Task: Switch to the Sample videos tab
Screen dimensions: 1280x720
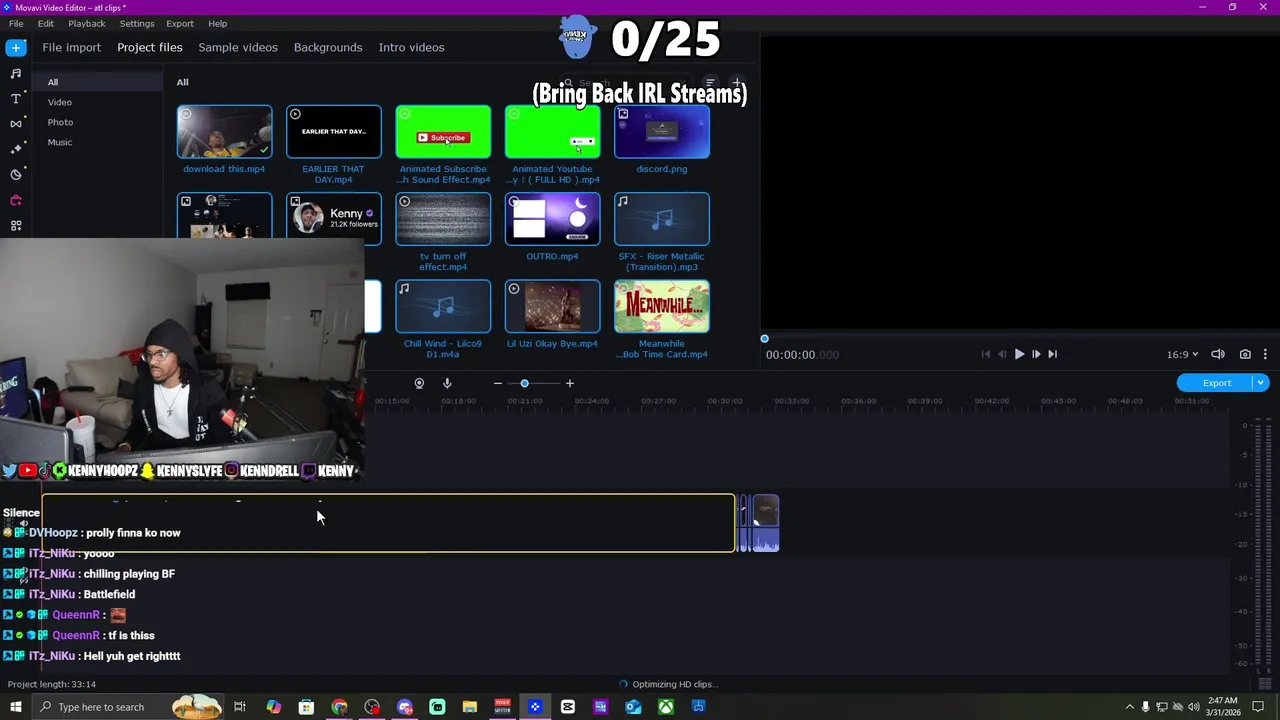Action: [x=238, y=47]
